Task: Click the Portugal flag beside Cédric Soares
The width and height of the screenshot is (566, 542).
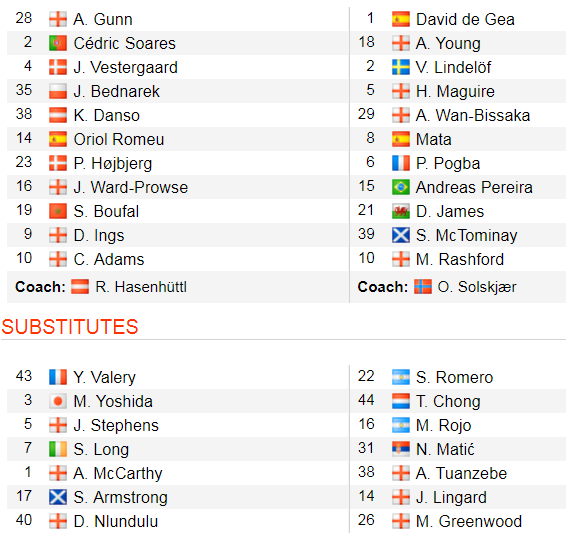Action: (58, 43)
